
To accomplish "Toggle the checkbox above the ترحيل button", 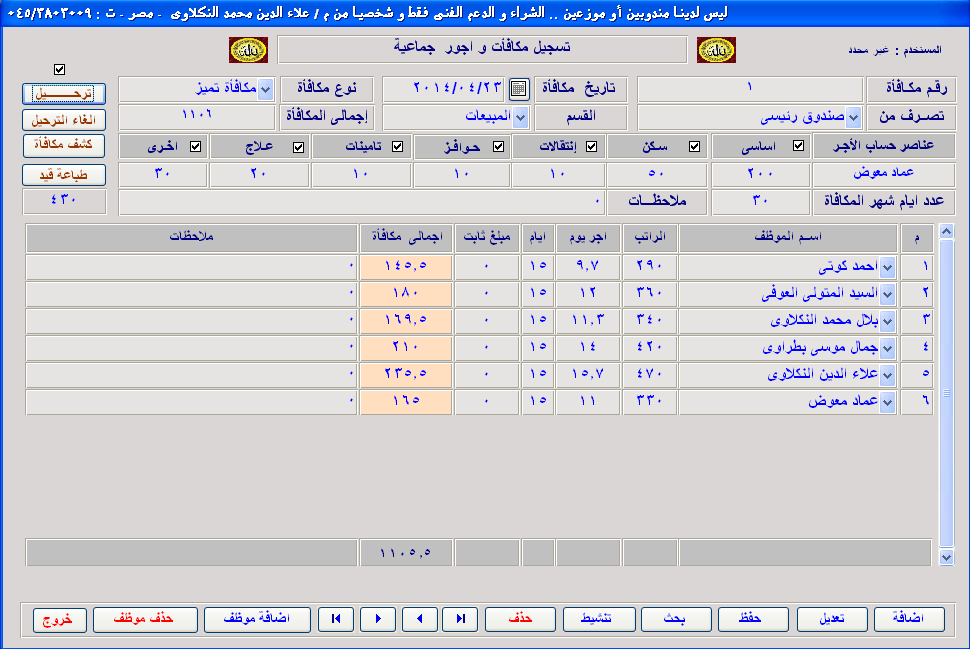I will click(x=60, y=69).
